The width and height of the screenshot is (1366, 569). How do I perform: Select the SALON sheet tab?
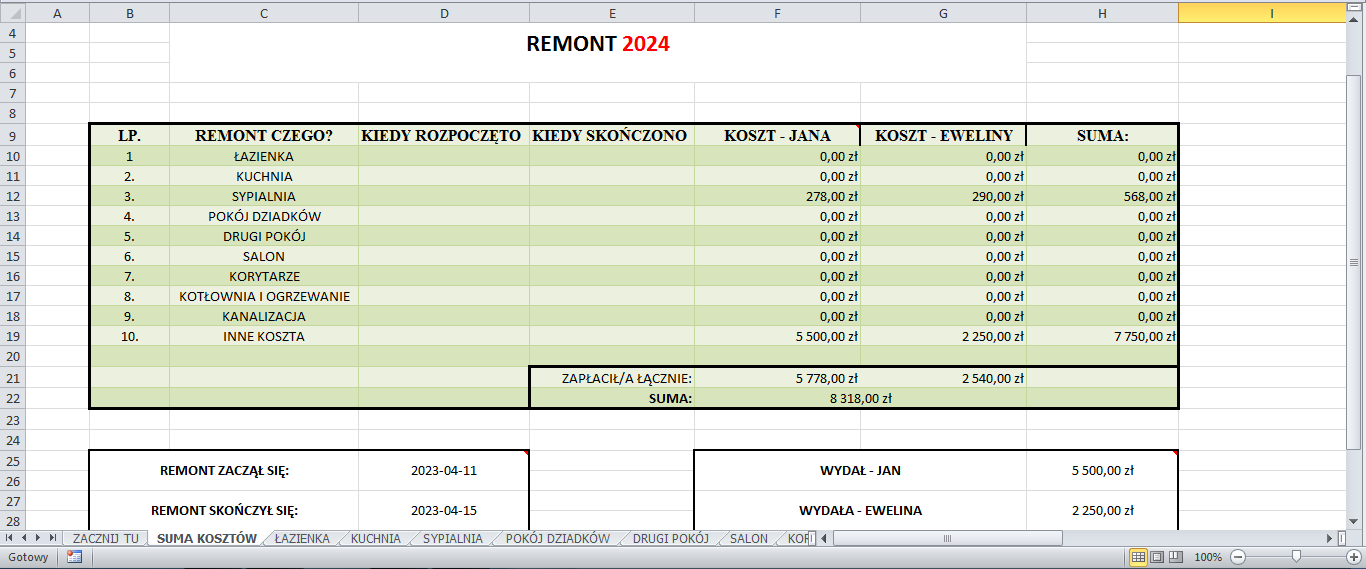pyautogui.click(x=748, y=538)
